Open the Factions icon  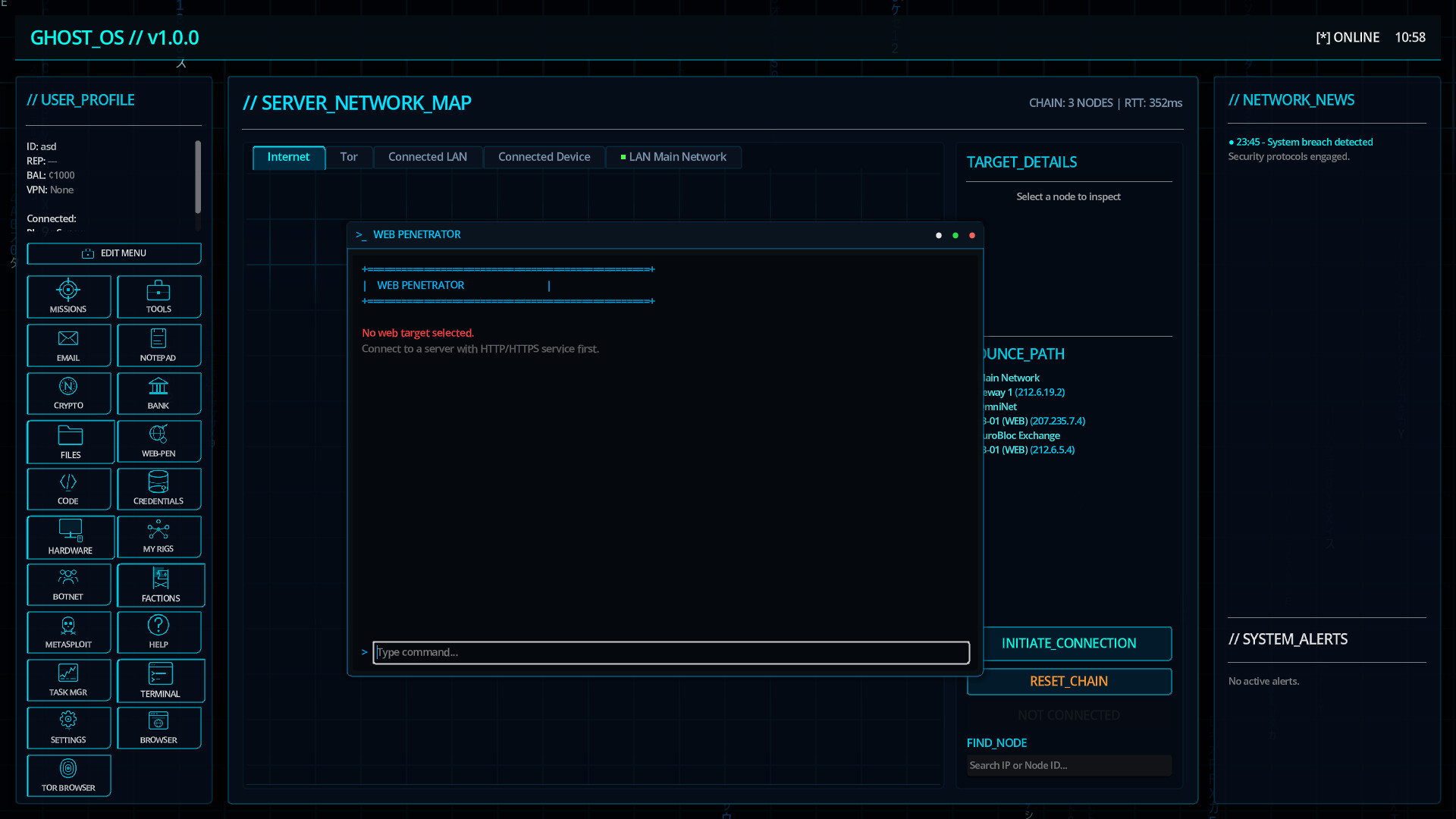[161, 585]
